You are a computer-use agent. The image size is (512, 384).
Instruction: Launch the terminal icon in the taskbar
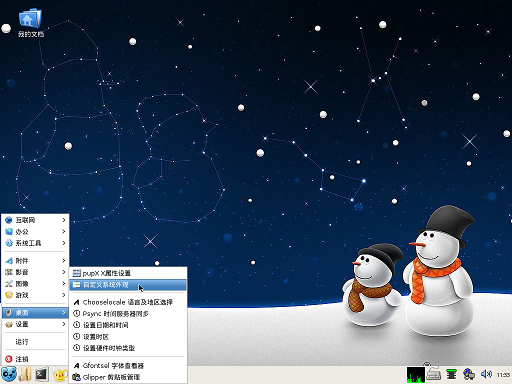(42, 375)
